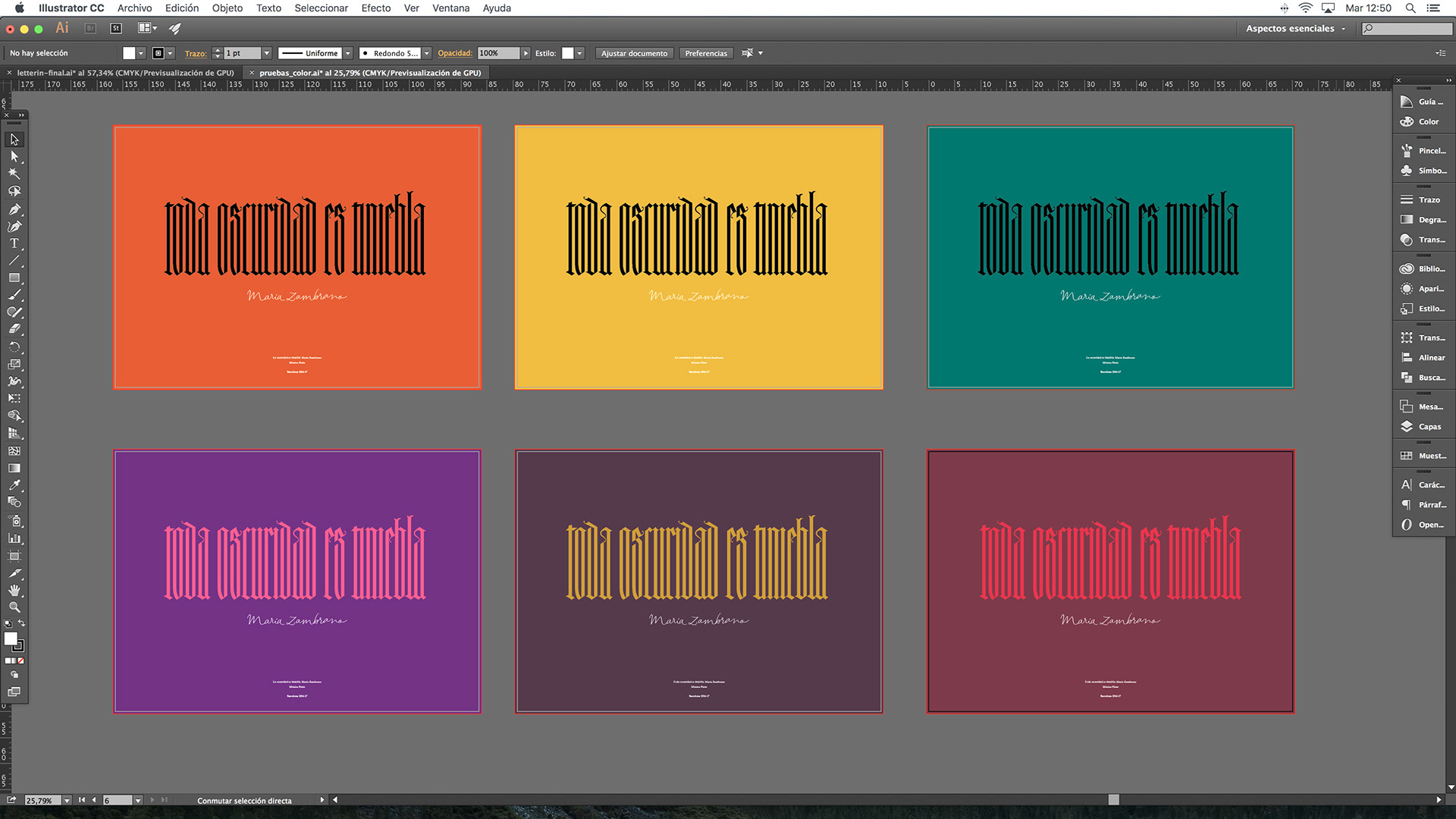Screen dimensions: 1456x819
Task: Click the Preferencias button
Action: (705, 53)
